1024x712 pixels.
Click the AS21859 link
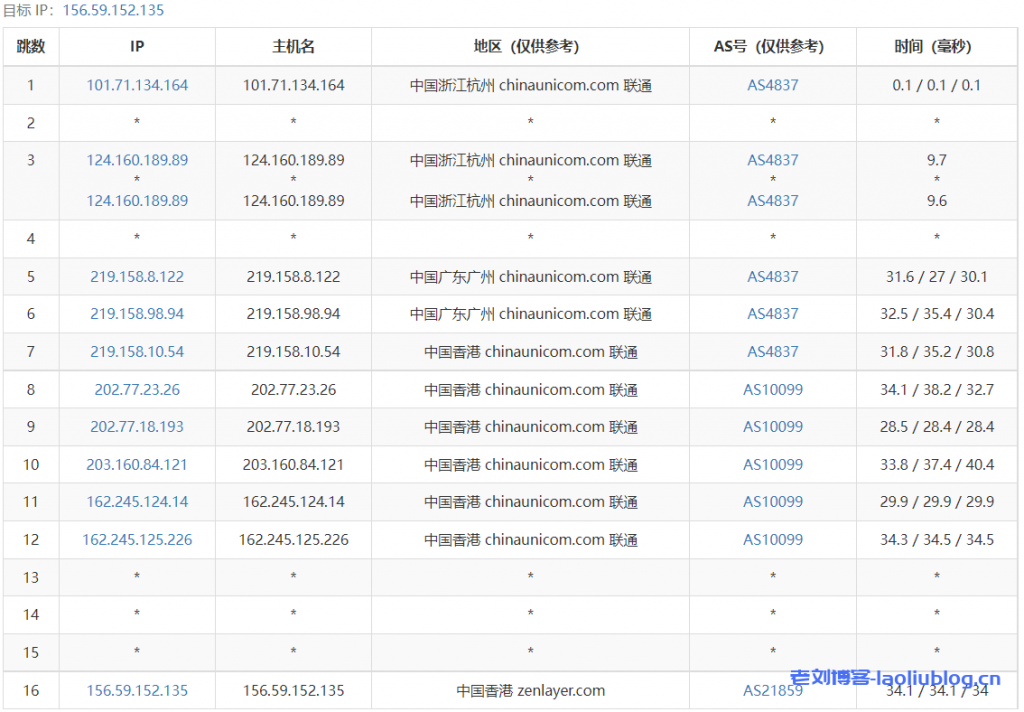tap(772, 691)
